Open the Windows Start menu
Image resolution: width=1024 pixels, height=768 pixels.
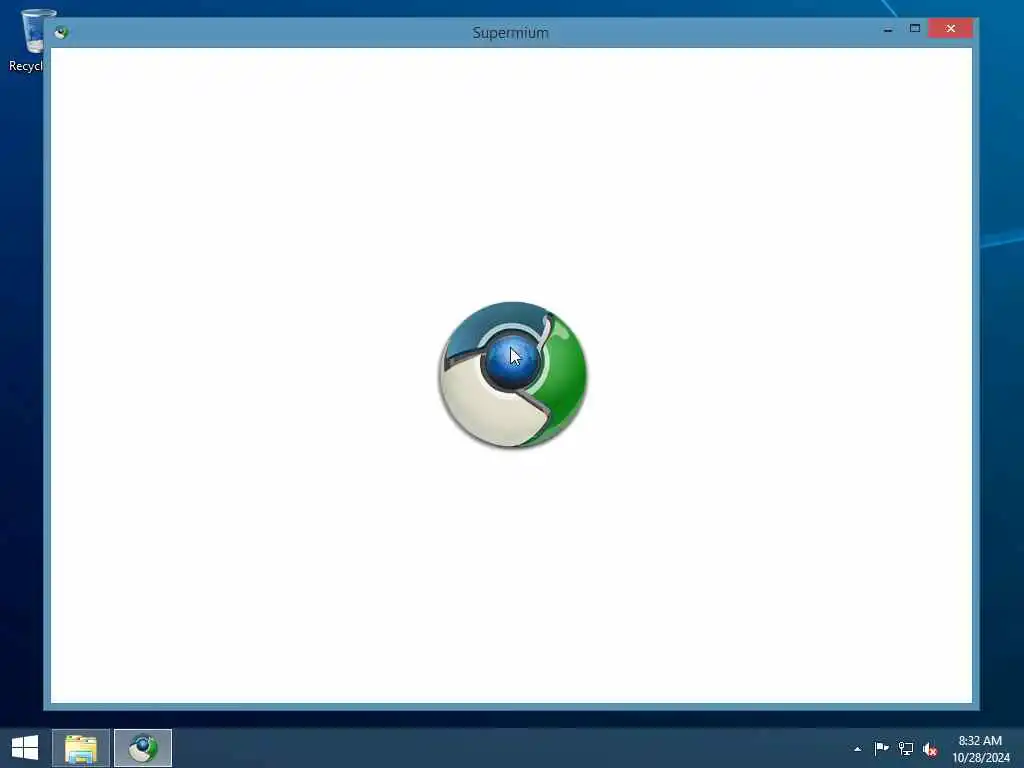tap(25, 748)
